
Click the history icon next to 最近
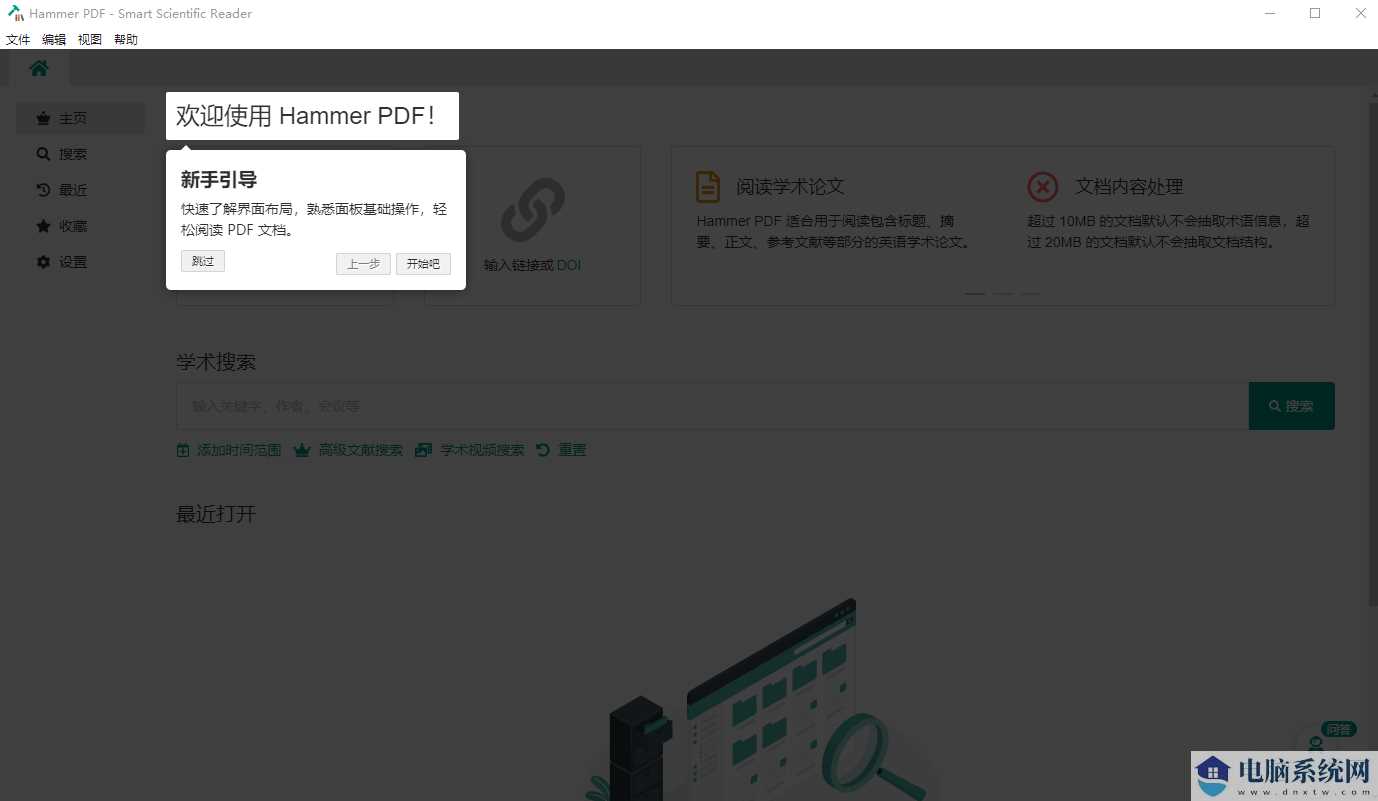point(43,190)
